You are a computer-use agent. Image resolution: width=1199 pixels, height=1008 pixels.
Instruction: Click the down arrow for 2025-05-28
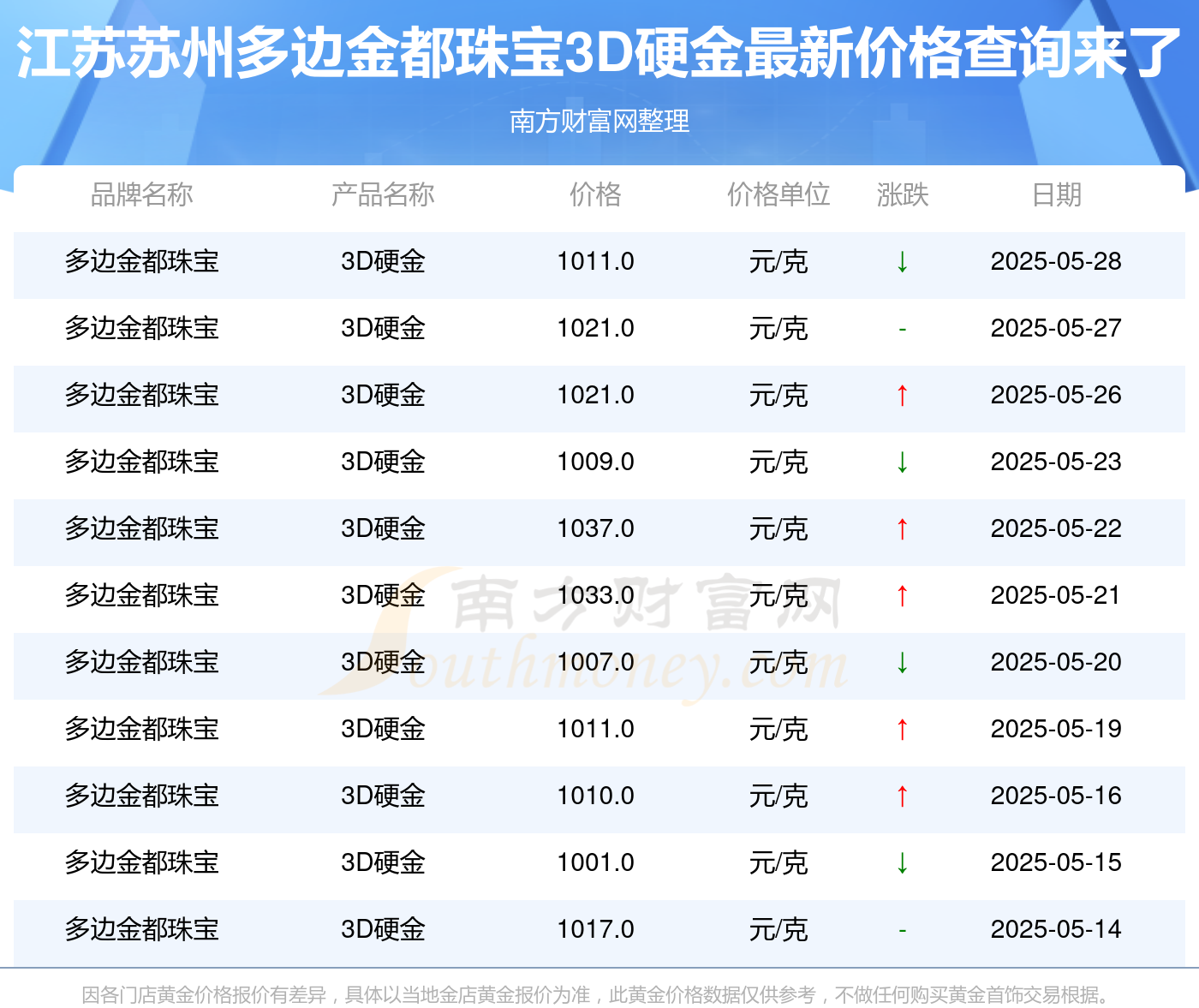[902, 261]
